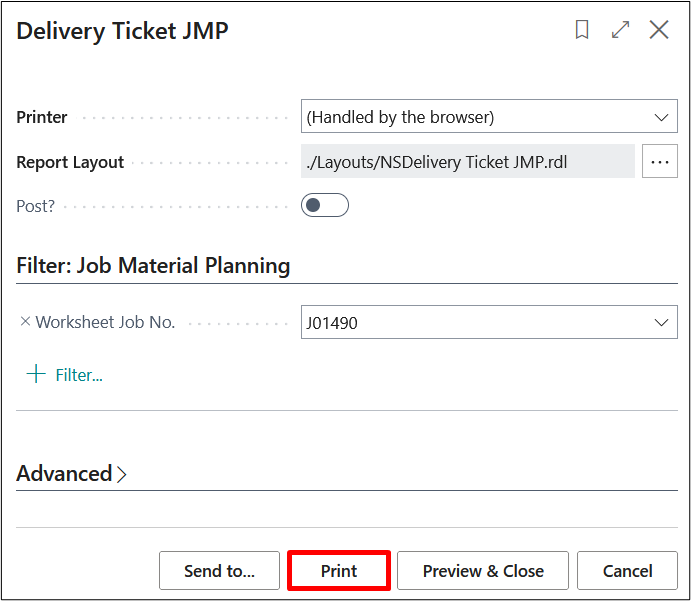The height and width of the screenshot is (601, 691).
Task: Open the Report Layout ellipsis button
Action: pos(660,162)
